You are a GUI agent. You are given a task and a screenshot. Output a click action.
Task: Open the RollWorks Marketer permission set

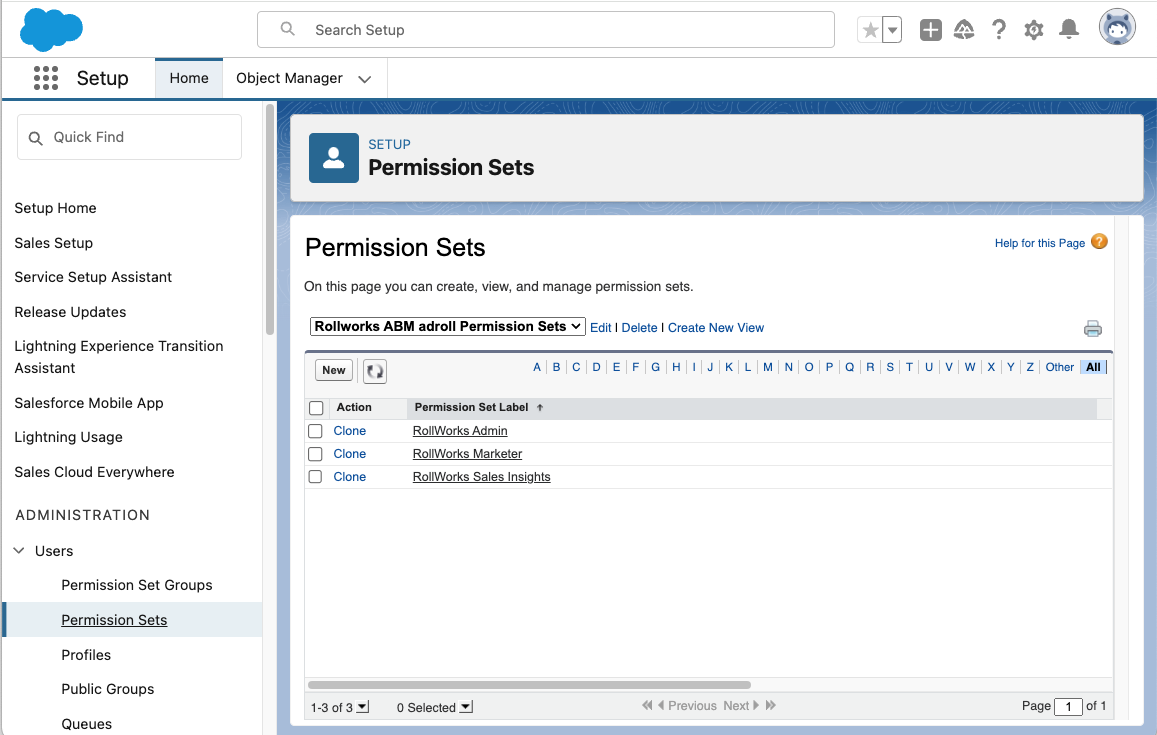467,454
